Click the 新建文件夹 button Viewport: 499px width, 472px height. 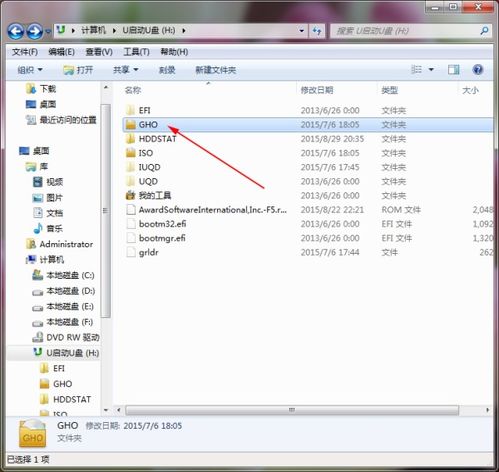click(x=216, y=70)
